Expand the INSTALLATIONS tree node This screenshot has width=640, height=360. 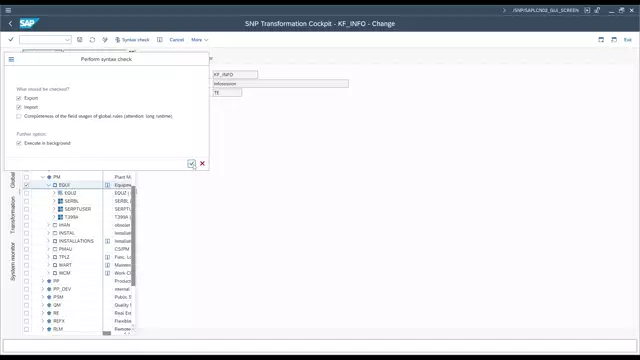(48, 241)
